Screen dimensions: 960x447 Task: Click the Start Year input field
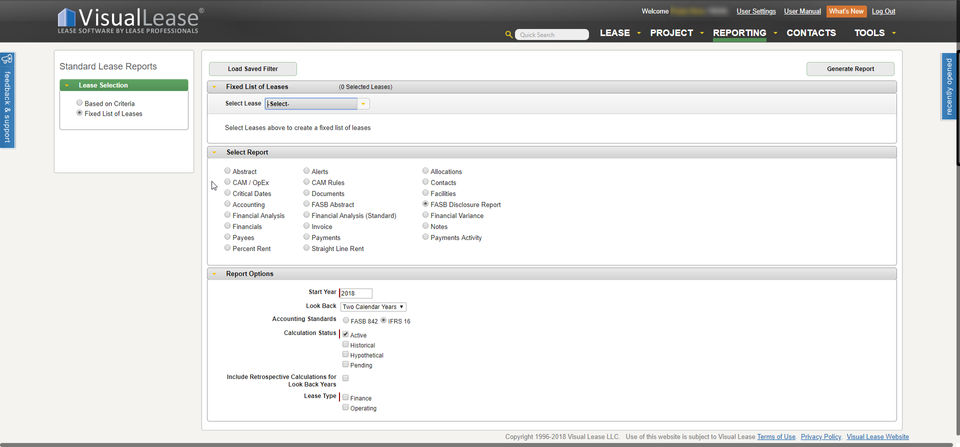coord(356,293)
